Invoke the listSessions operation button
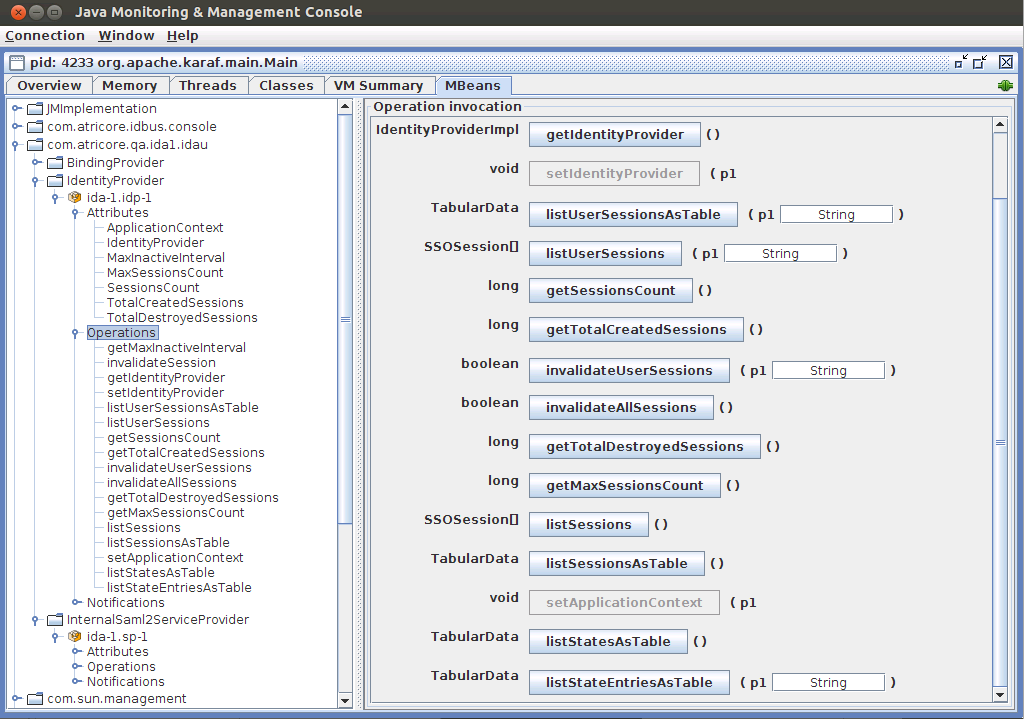The height and width of the screenshot is (719, 1024). click(589, 524)
